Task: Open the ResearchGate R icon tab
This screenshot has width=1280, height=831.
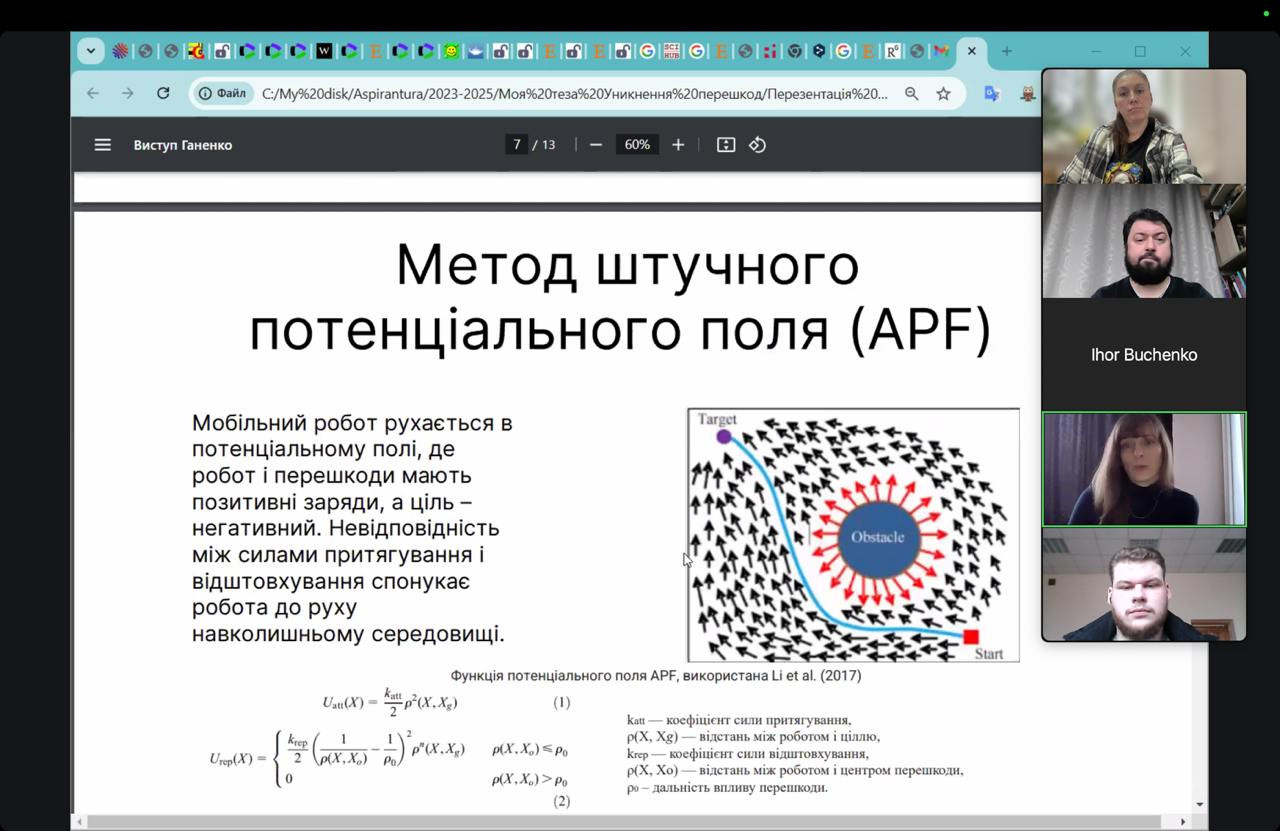Action: [x=892, y=51]
